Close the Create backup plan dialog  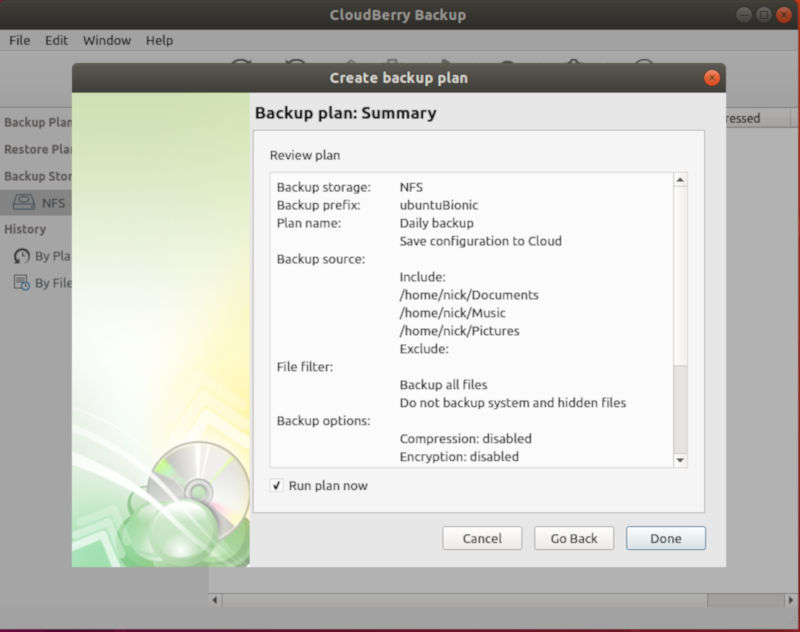[x=712, y=78]
